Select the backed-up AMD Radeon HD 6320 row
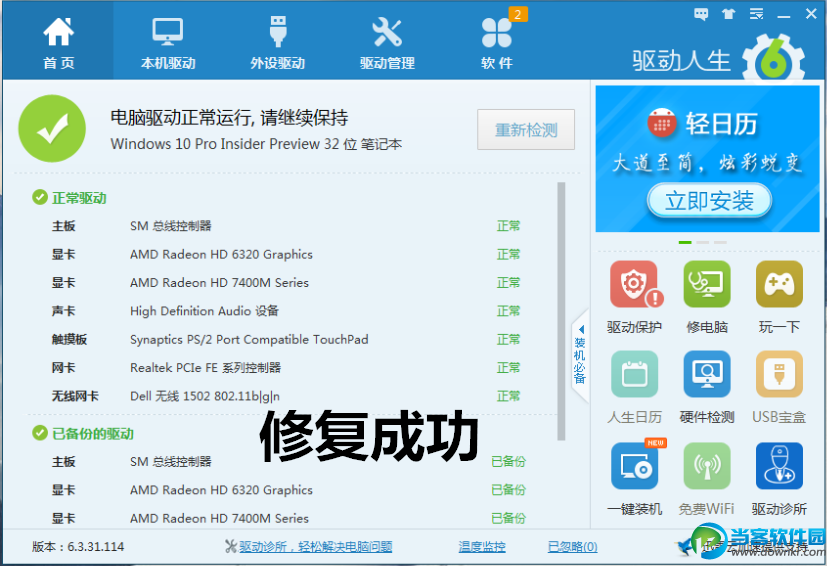The width and height of the screenshot is (827, 566). 289,490
